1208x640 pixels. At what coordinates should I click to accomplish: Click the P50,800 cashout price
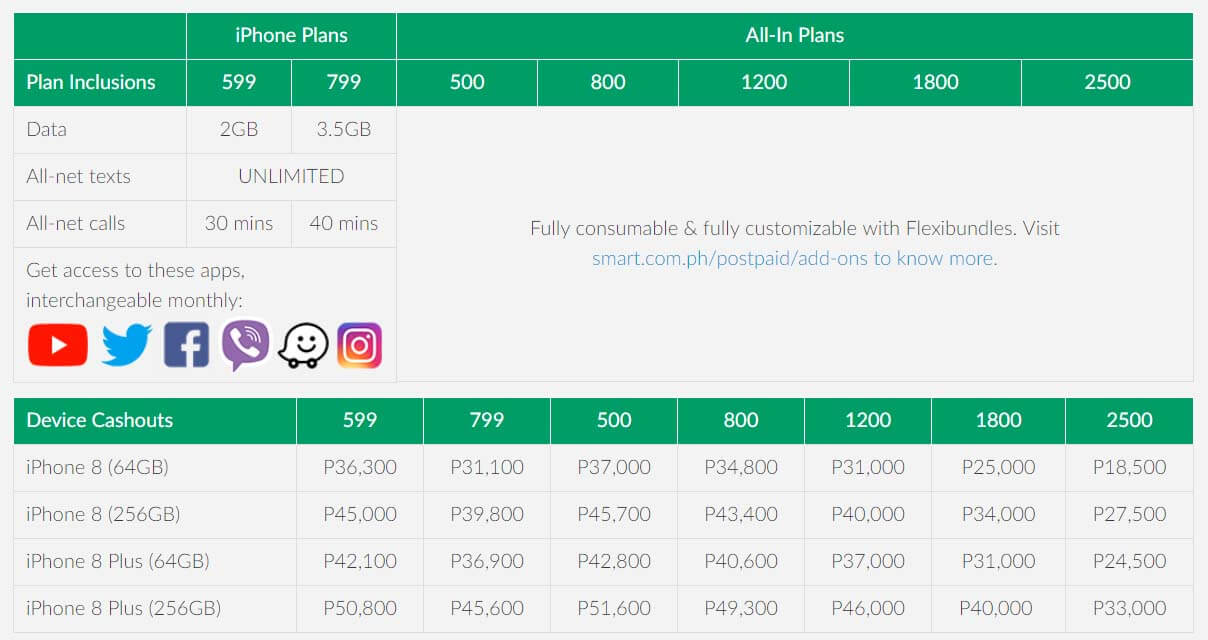[x=360, y=608]
